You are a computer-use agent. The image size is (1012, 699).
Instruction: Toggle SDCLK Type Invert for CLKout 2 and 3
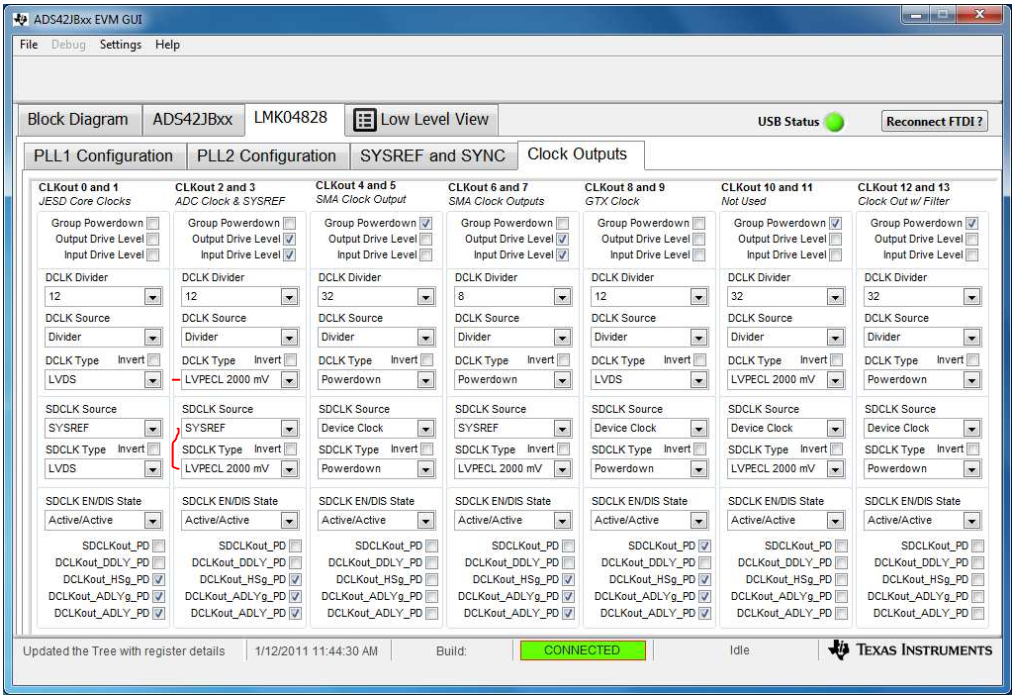coord(290,449)
